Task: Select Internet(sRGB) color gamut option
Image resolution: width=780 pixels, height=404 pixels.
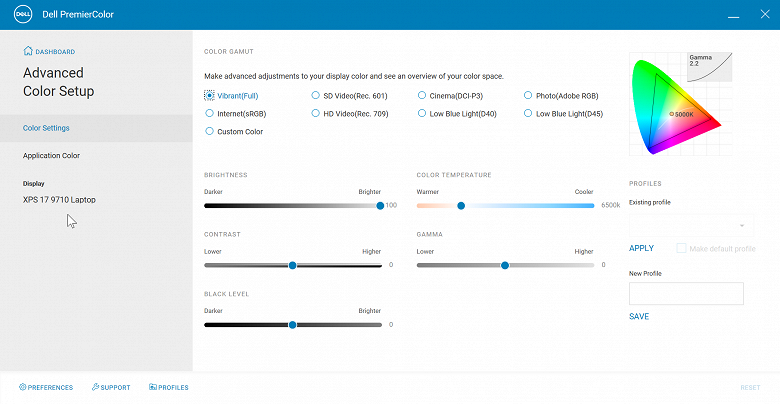Action: click(x=210, y=113)
